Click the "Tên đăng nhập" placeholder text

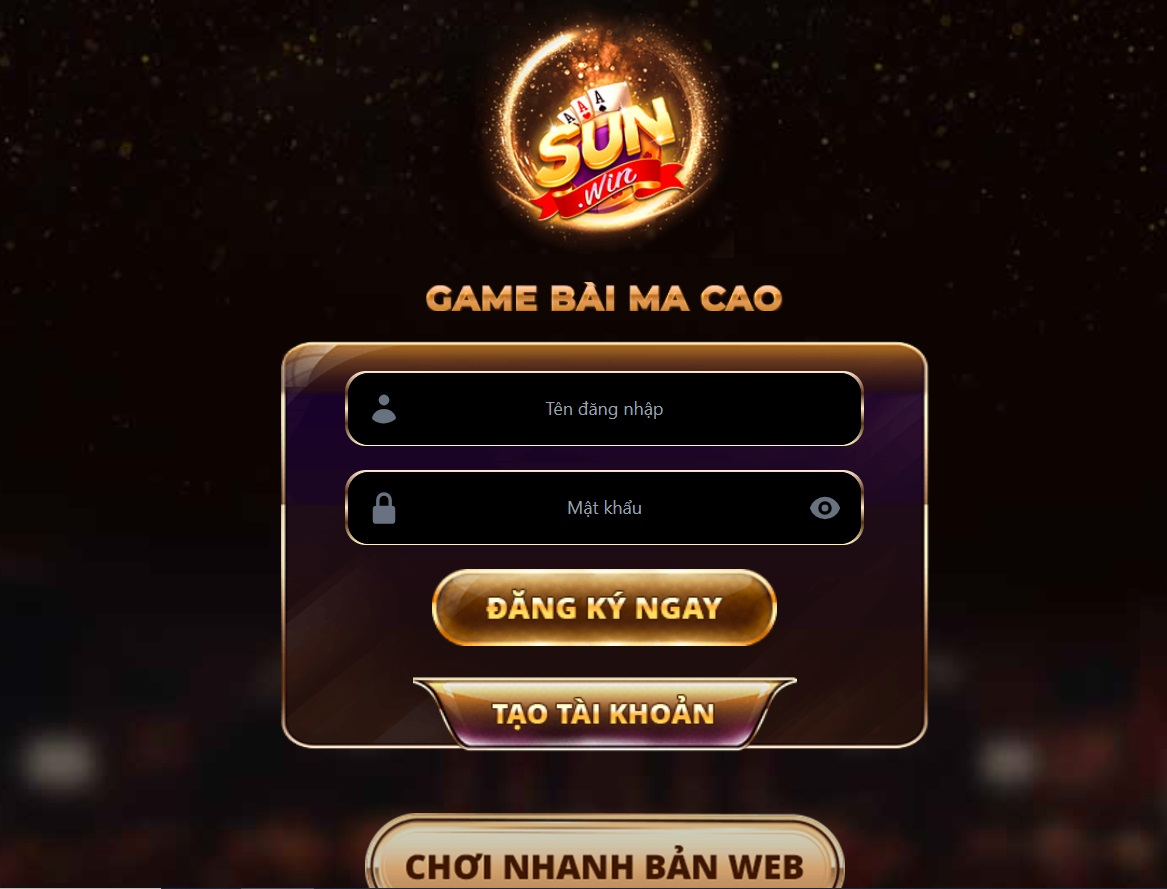(604, 409)
